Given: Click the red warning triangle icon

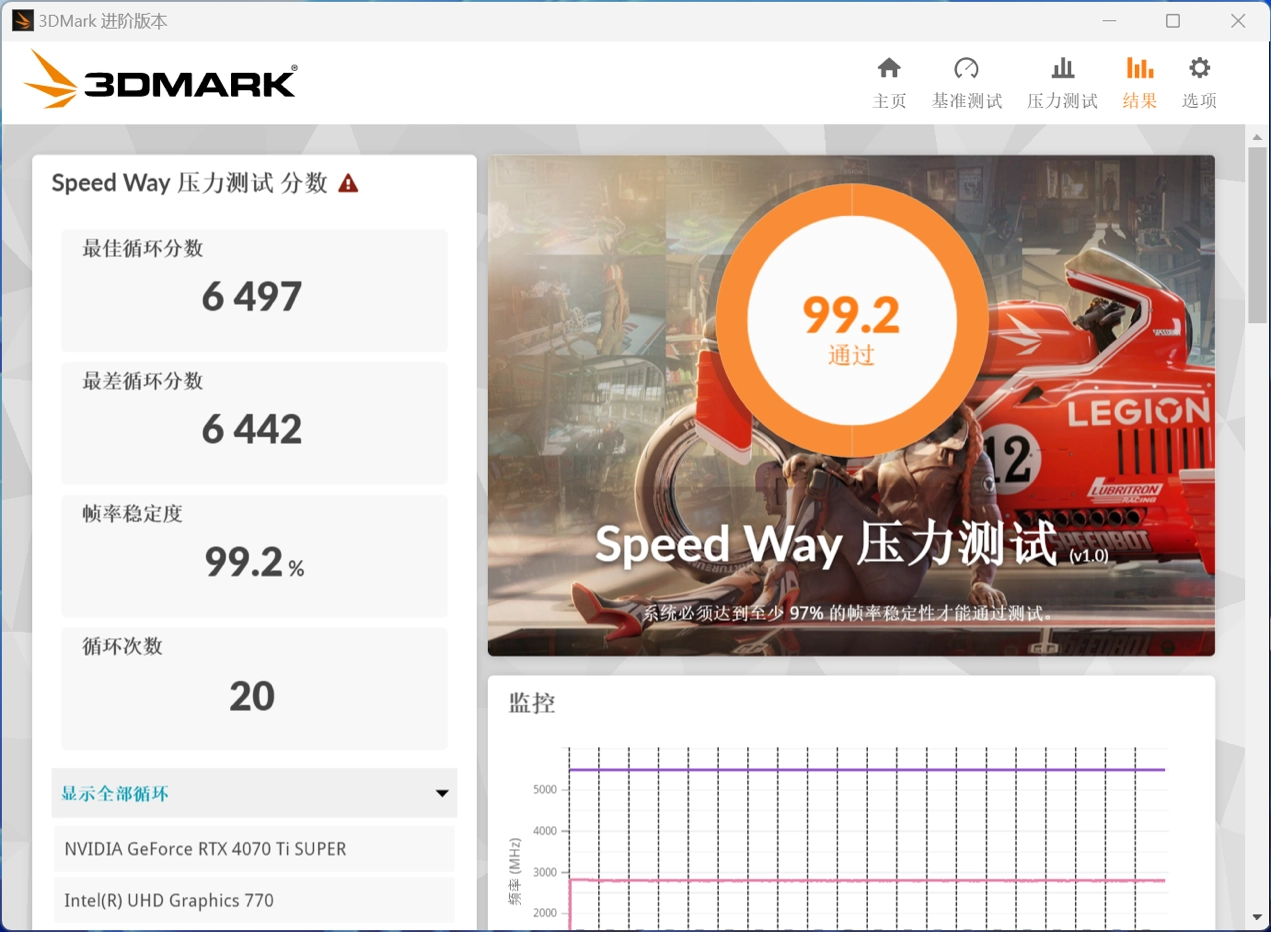Looking at the screenshot, I should [348, 183].
